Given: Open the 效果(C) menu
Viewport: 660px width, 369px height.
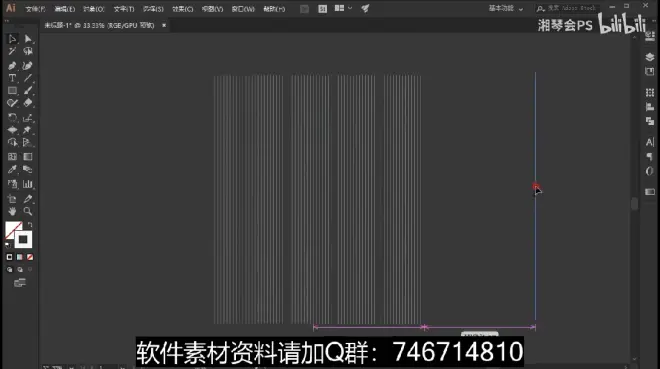Looking at the screenshot, I should (x=182, y=9).
